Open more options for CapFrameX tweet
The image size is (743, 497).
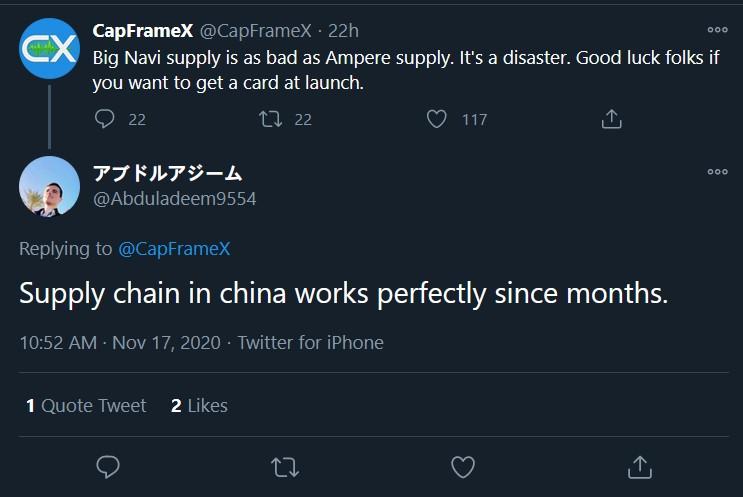pos(717,30)
